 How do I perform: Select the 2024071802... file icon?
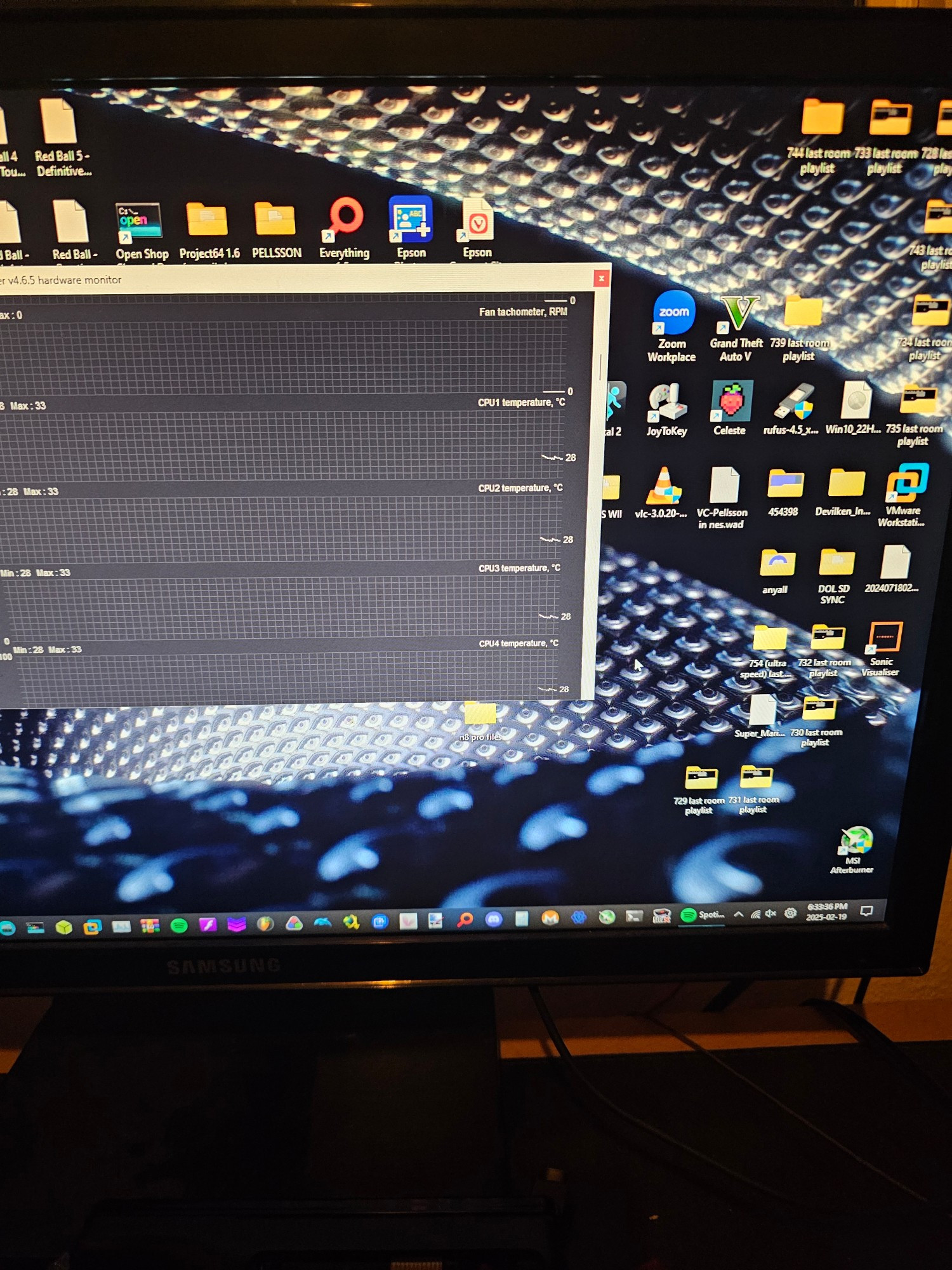[x=892, y=569]
